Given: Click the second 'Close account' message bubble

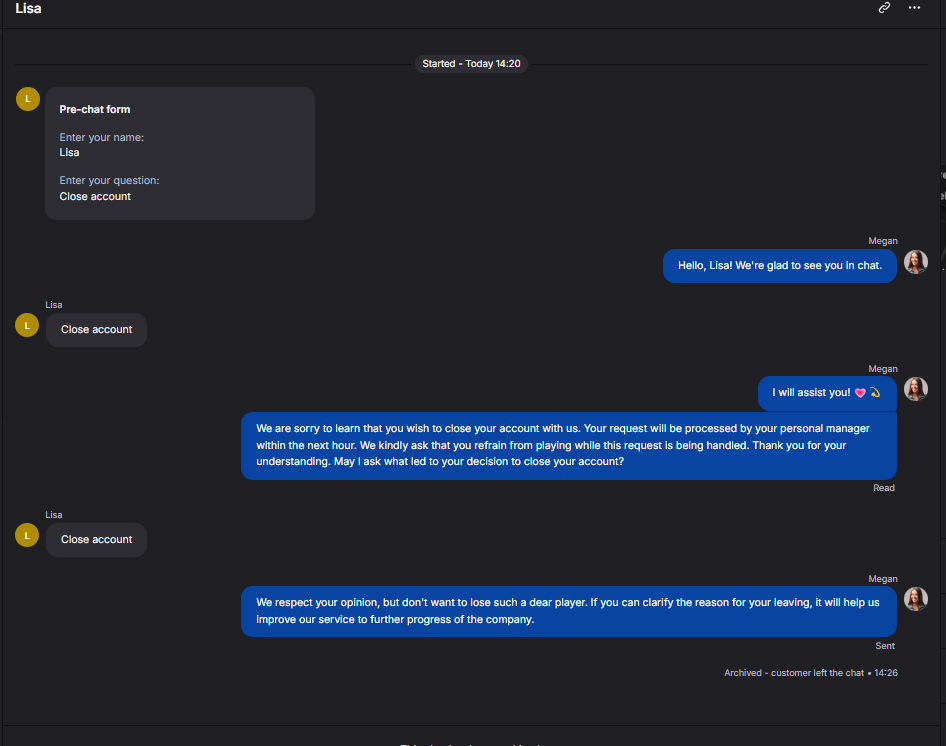Looking at the screenshot, I should pyautogui.click(x=97, y=540).
